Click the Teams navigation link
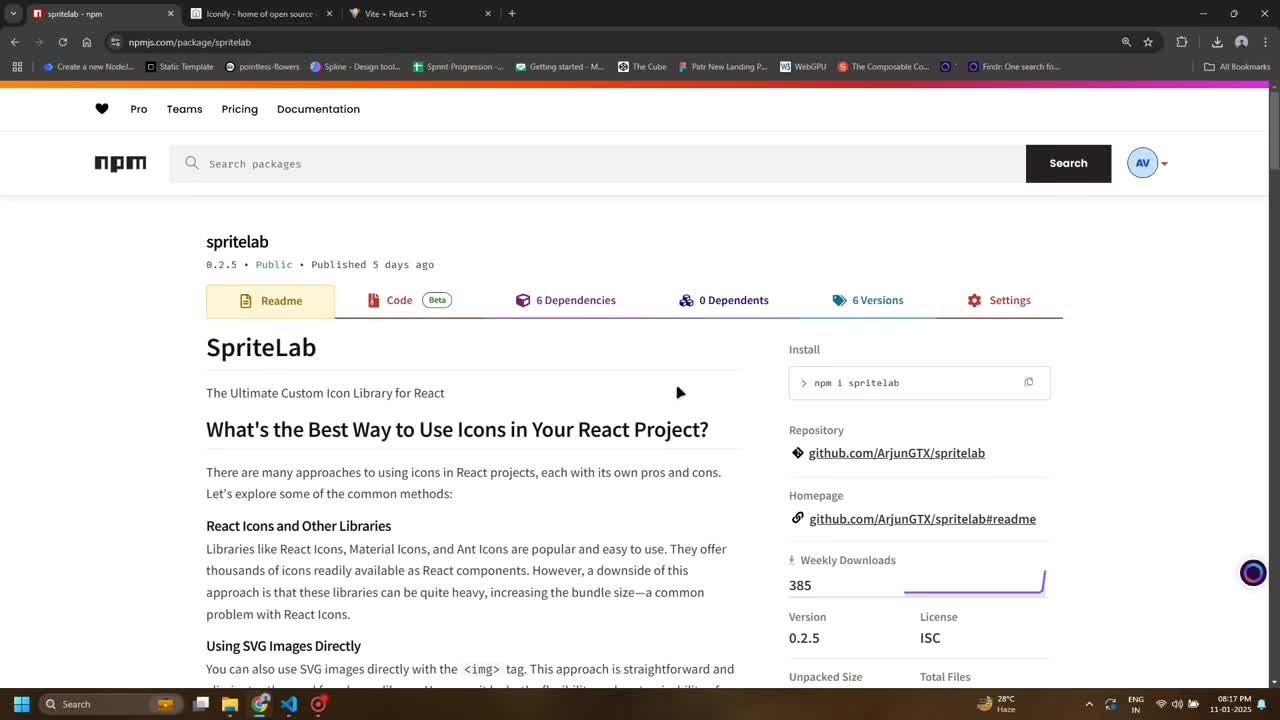Image resolution: width=1280 pixels, height=720 pixels. [x=184, y=109]
